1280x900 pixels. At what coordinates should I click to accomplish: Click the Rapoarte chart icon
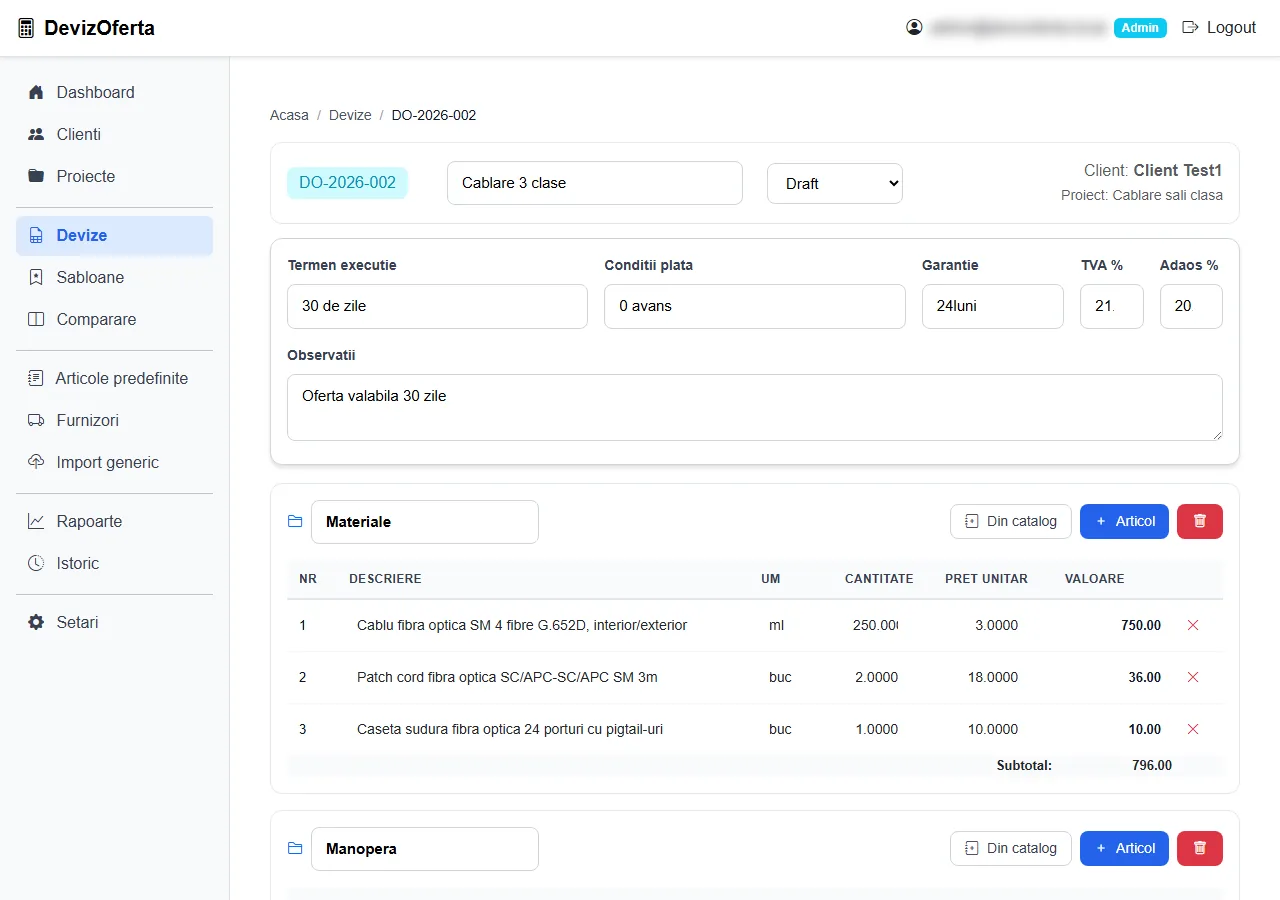(36, 521)
